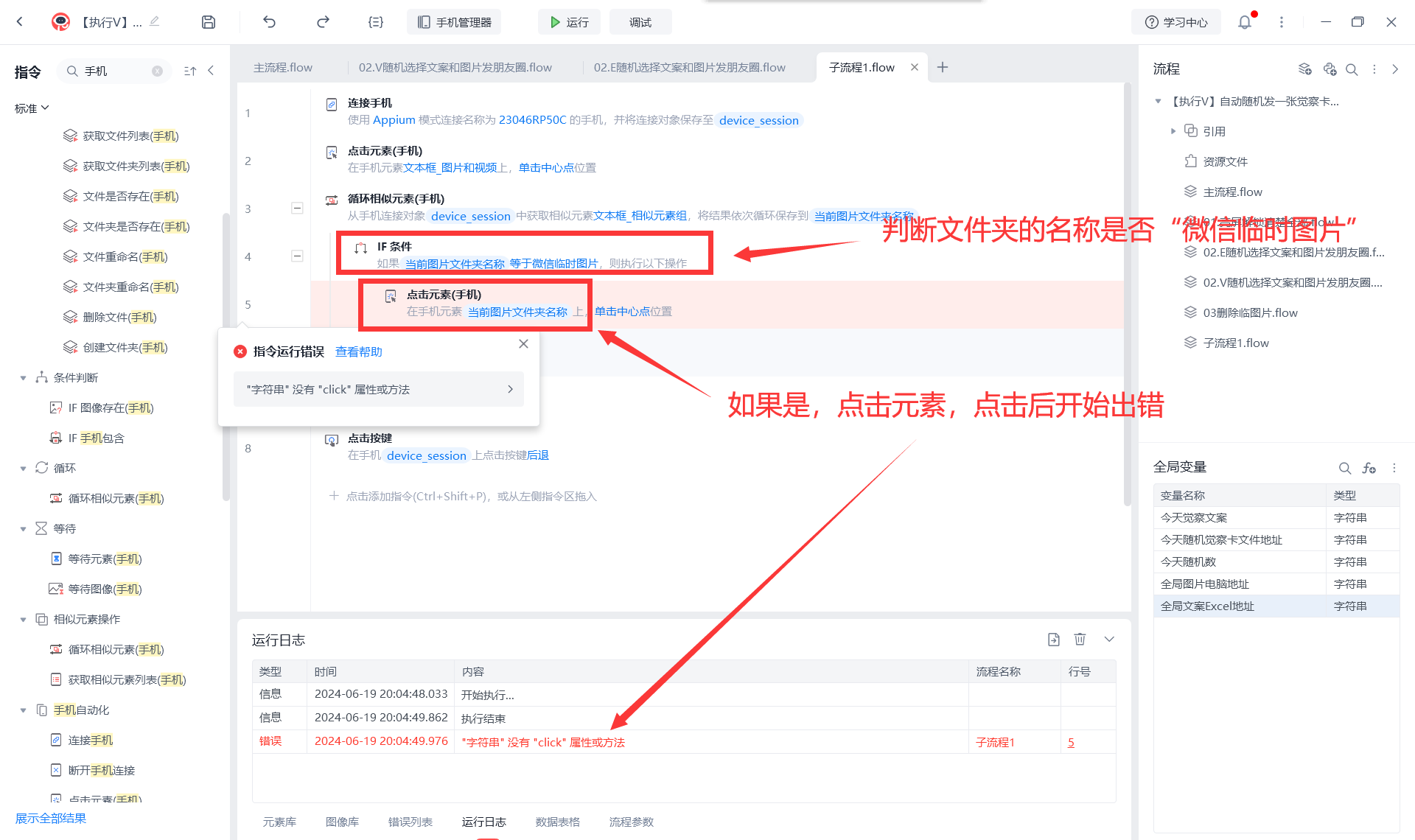Click search icon in global variables panel

tap(1345, 468)
